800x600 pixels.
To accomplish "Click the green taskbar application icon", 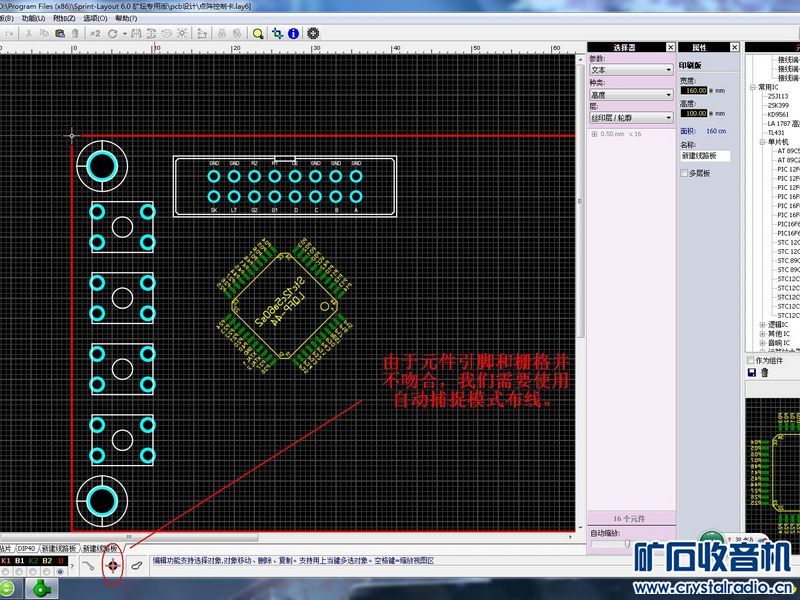I will [x=43, y=589].
